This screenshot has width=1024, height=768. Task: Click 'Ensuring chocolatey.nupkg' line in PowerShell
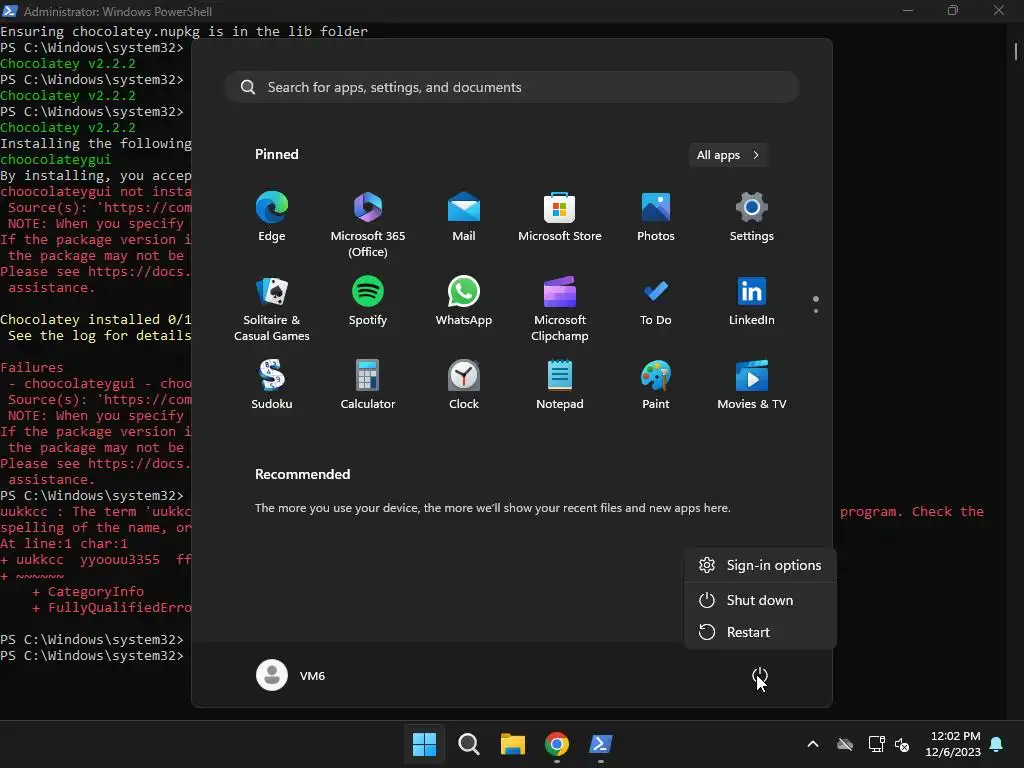tap(184, 31)
